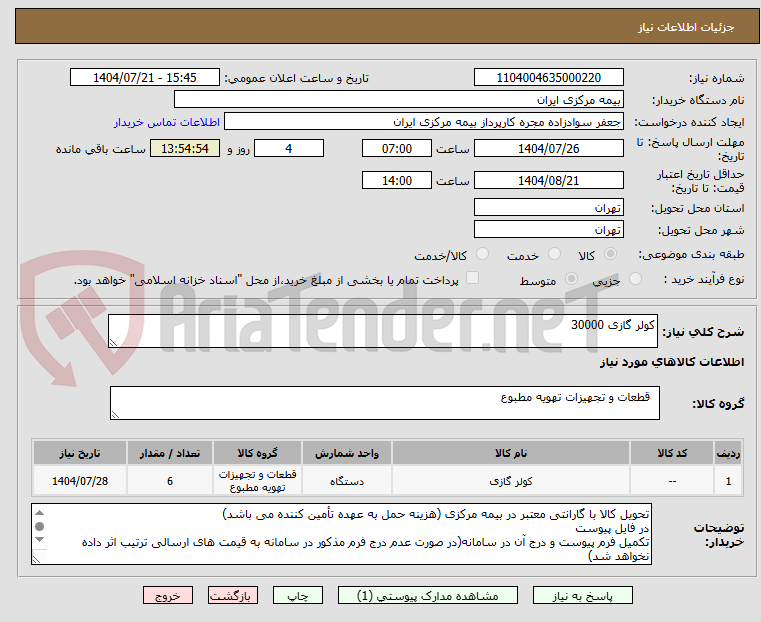Viewport: 761px width, 622px height.
Task: Click the announcement date field 1404/07/21 - 15:45
Action: [145, 78]
